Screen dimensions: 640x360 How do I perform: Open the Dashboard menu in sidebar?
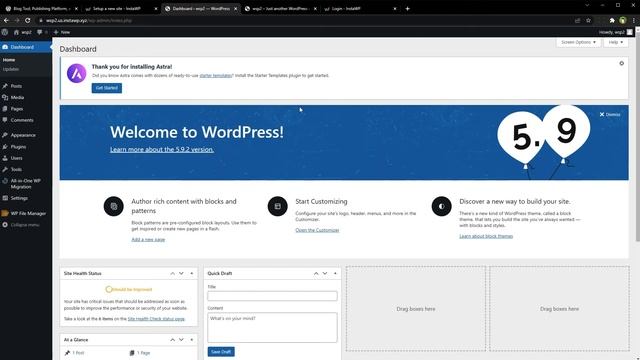point(26,47)
